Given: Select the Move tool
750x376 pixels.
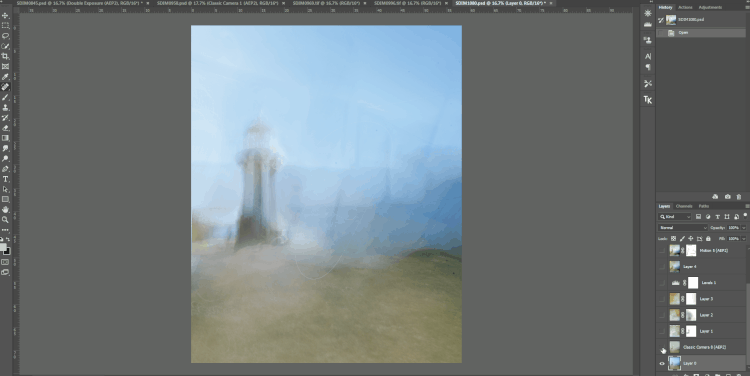Looking at the screenshot, I should coord(5,15).
